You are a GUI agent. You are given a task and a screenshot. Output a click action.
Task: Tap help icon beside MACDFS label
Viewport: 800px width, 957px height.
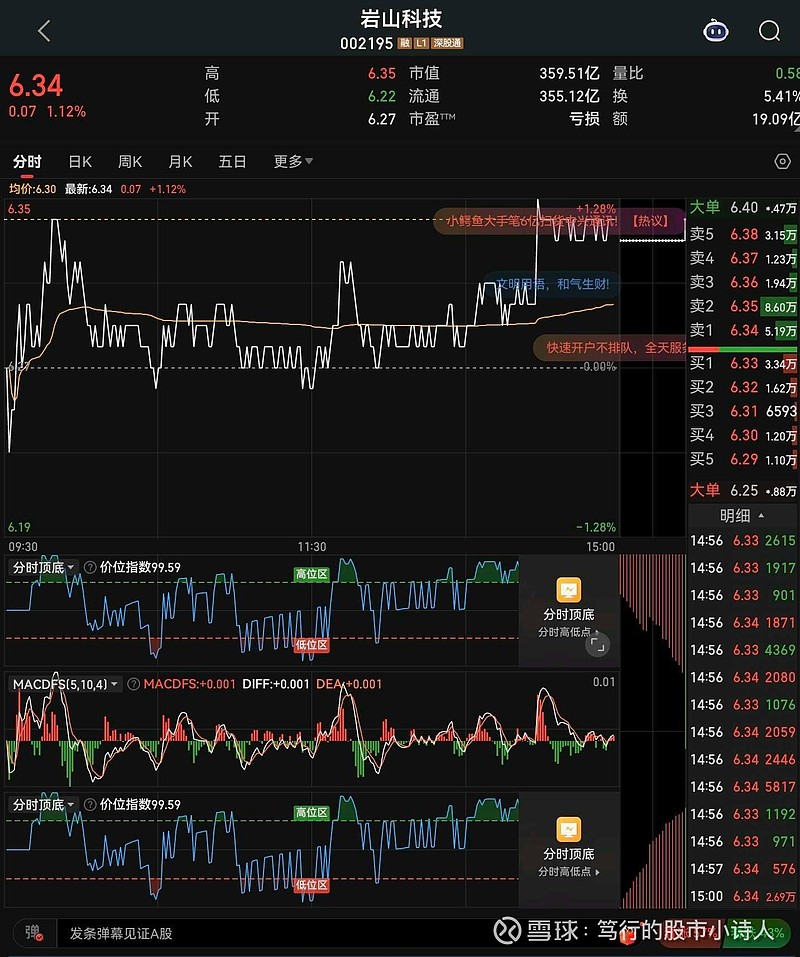(133, 684)
